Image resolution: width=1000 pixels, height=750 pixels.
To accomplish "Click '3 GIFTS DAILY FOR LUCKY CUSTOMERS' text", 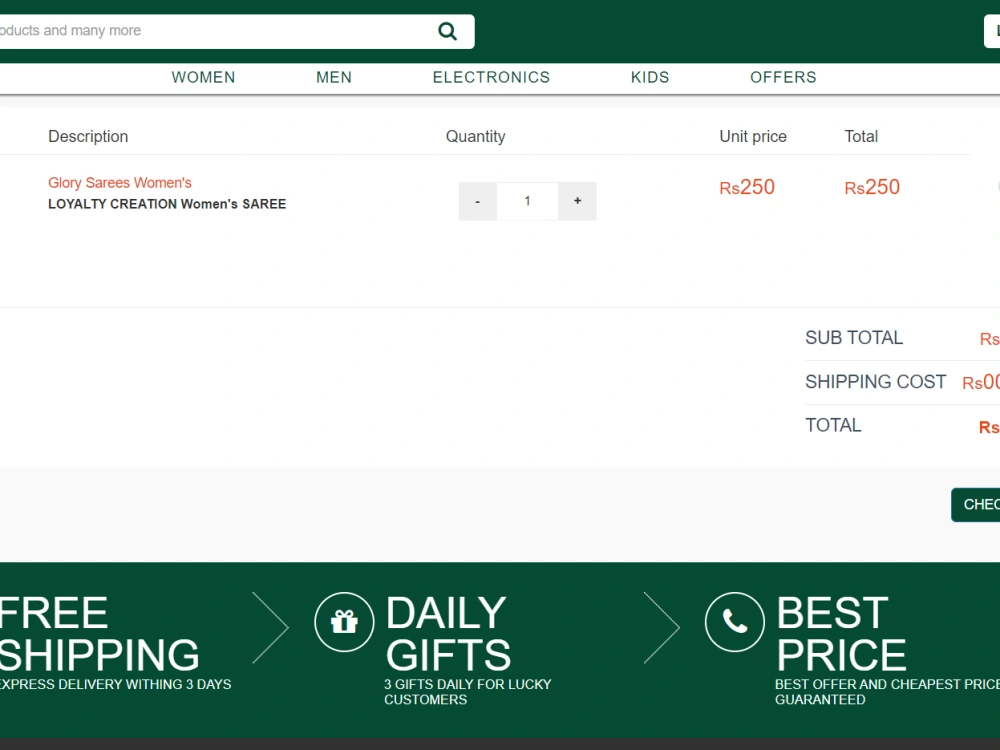I will coord(467,692).
